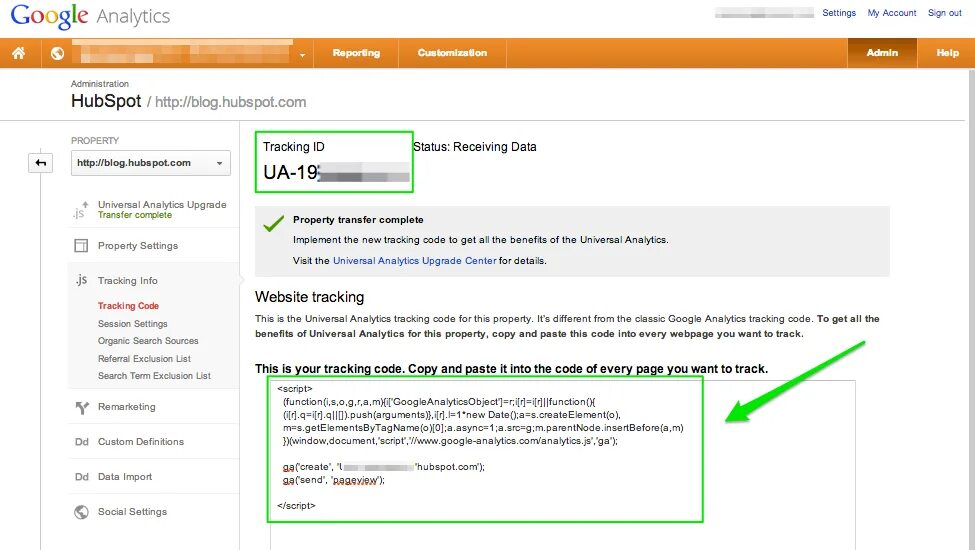The image size is (975, 550).
Task: Open Session Settings
Action: coord(132,324)
